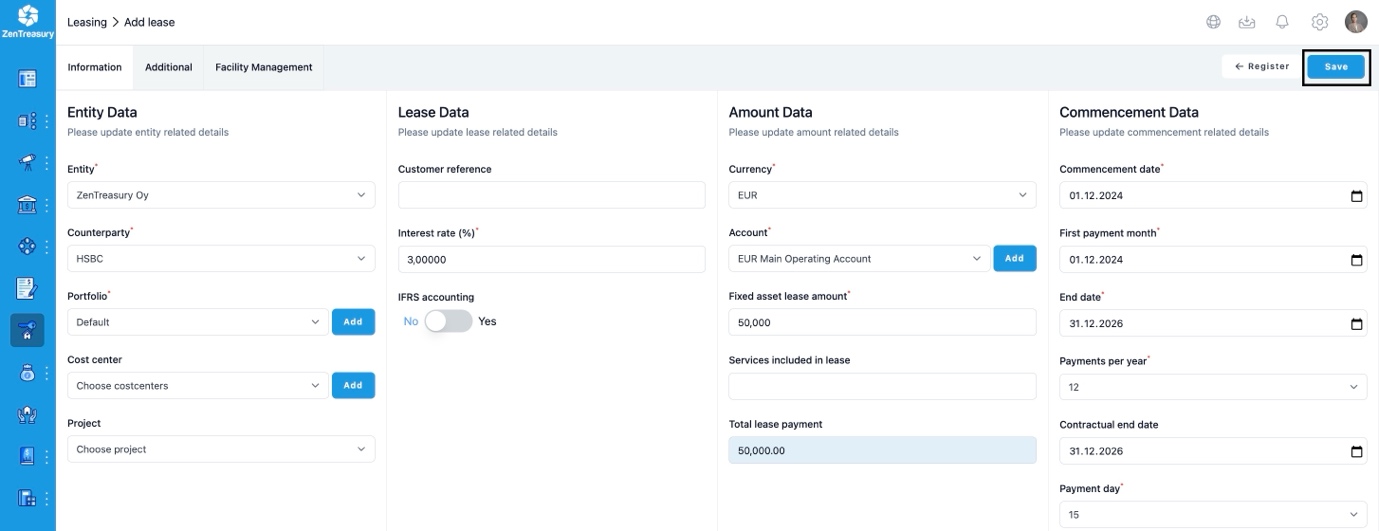The image size is (1379, 531).
Task: Click the End date value 31.12.2026
Action: point(1096,324)
